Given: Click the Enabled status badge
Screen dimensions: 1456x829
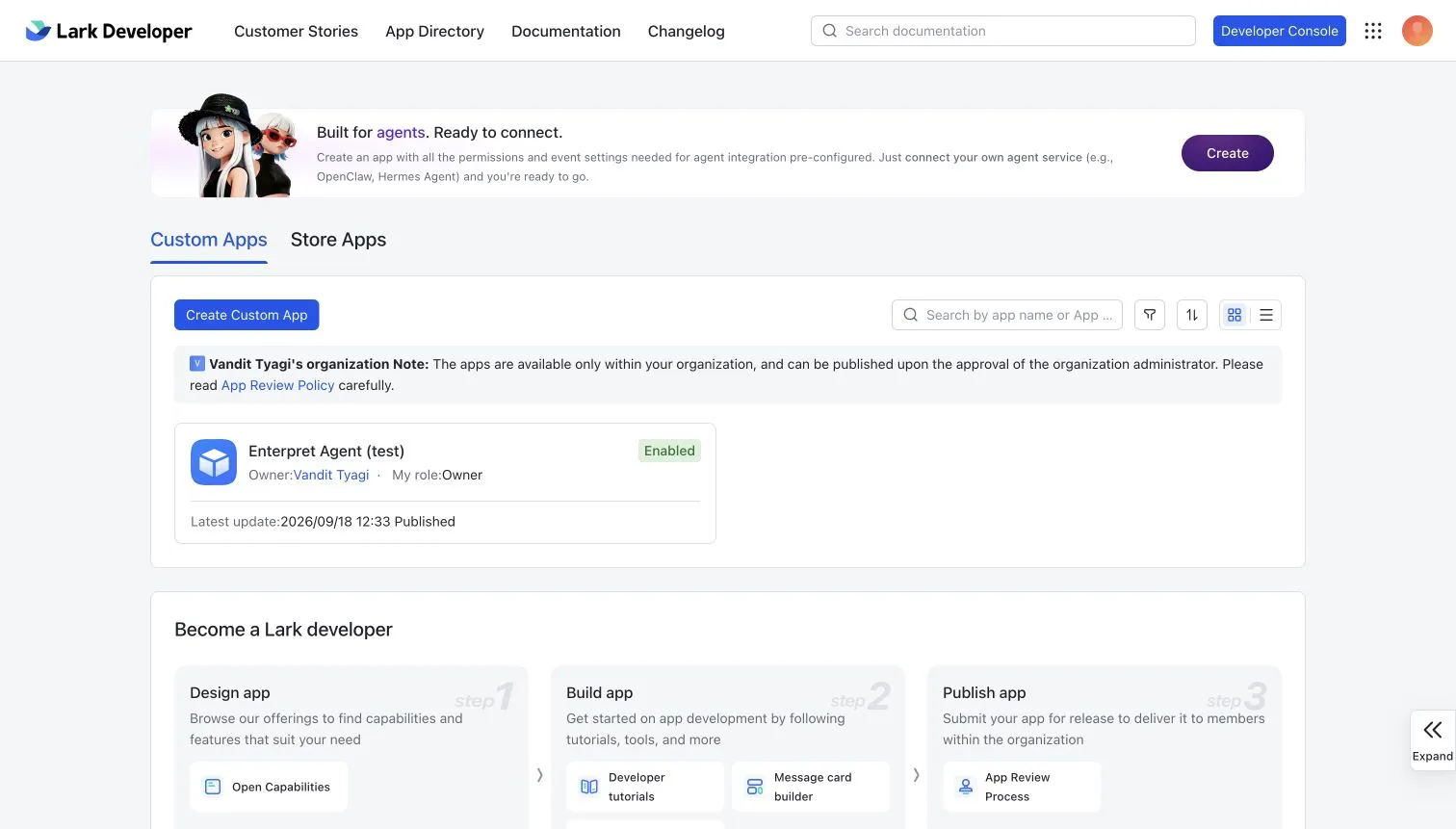Looking at the screenshot, I should tap(669, 451).
